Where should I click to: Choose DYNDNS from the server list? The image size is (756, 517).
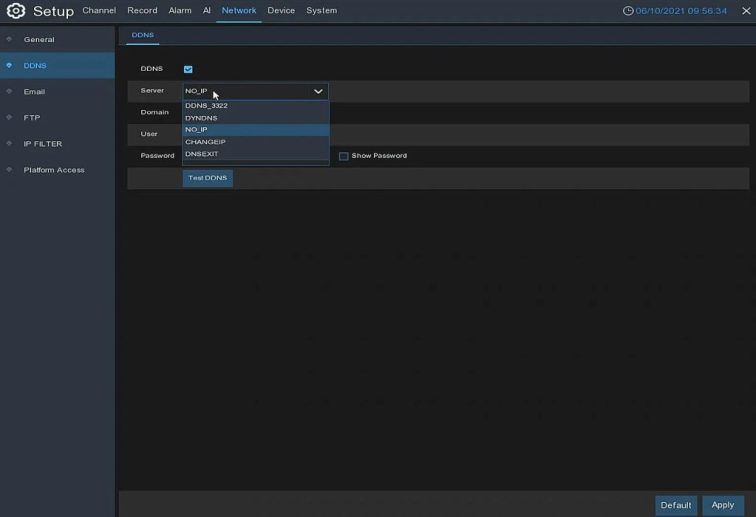(x=256, y=118)
